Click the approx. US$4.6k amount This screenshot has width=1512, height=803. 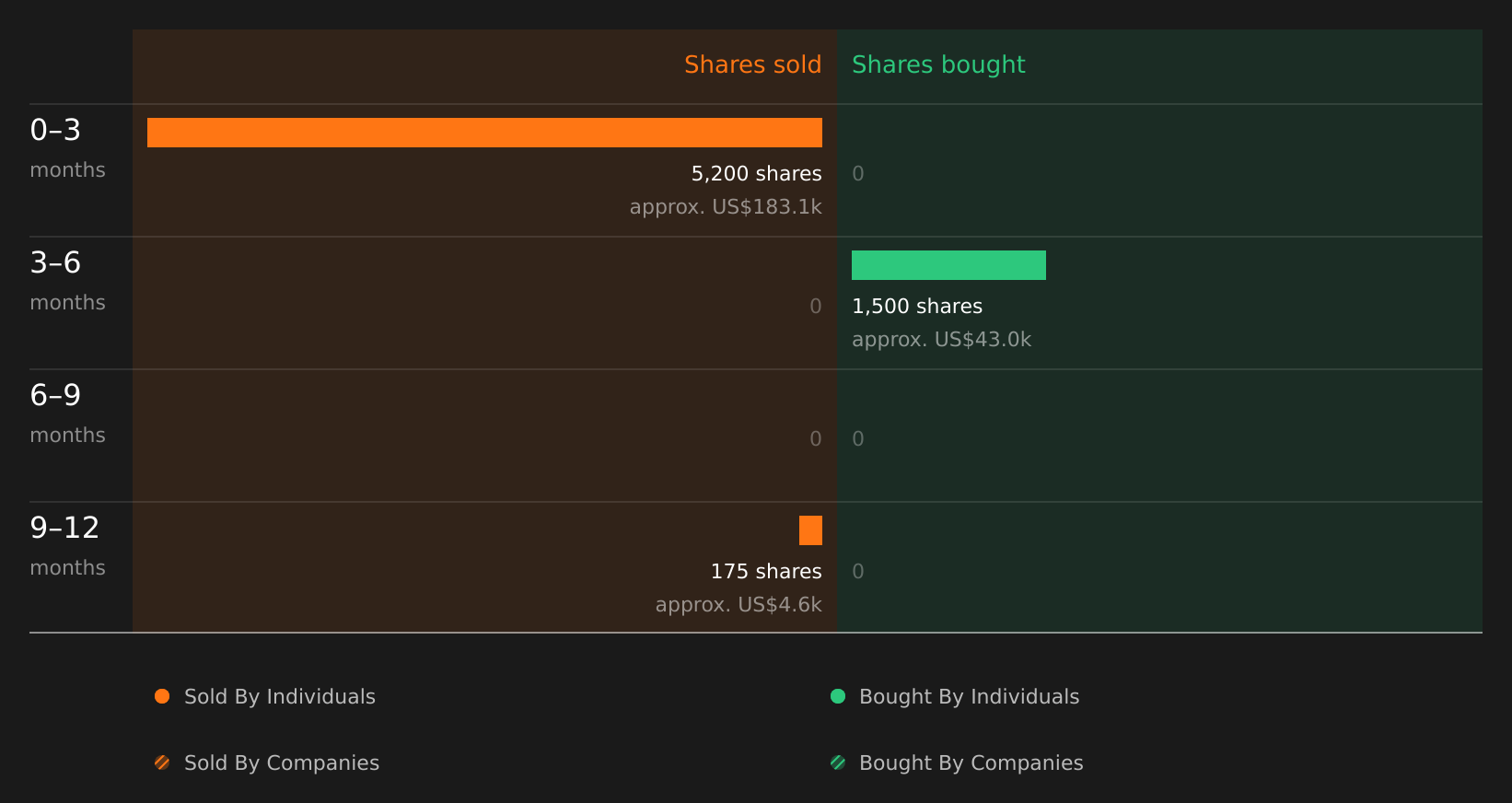[739, 605]
